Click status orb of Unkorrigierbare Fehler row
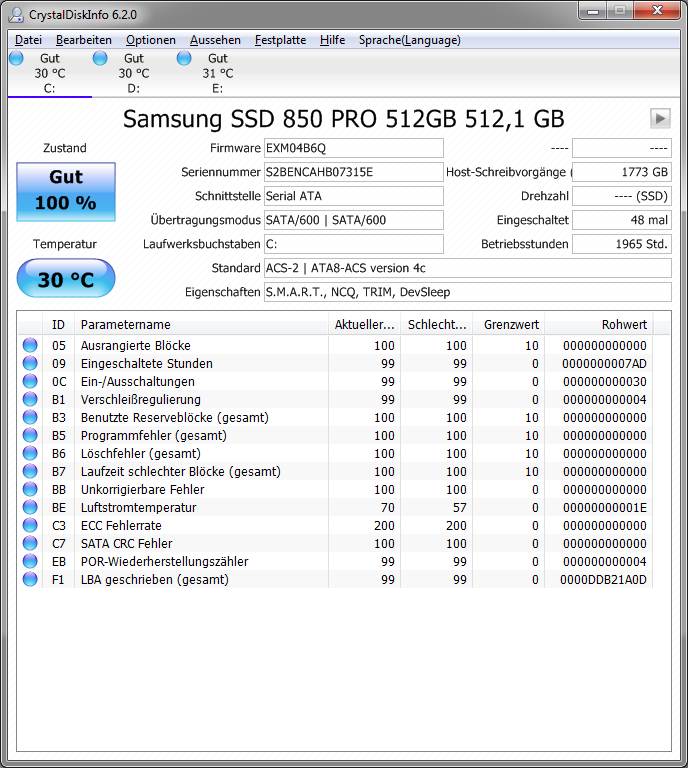Image resolution: width=688 pixels, height=768 pixels. click(x=30, y=489)
